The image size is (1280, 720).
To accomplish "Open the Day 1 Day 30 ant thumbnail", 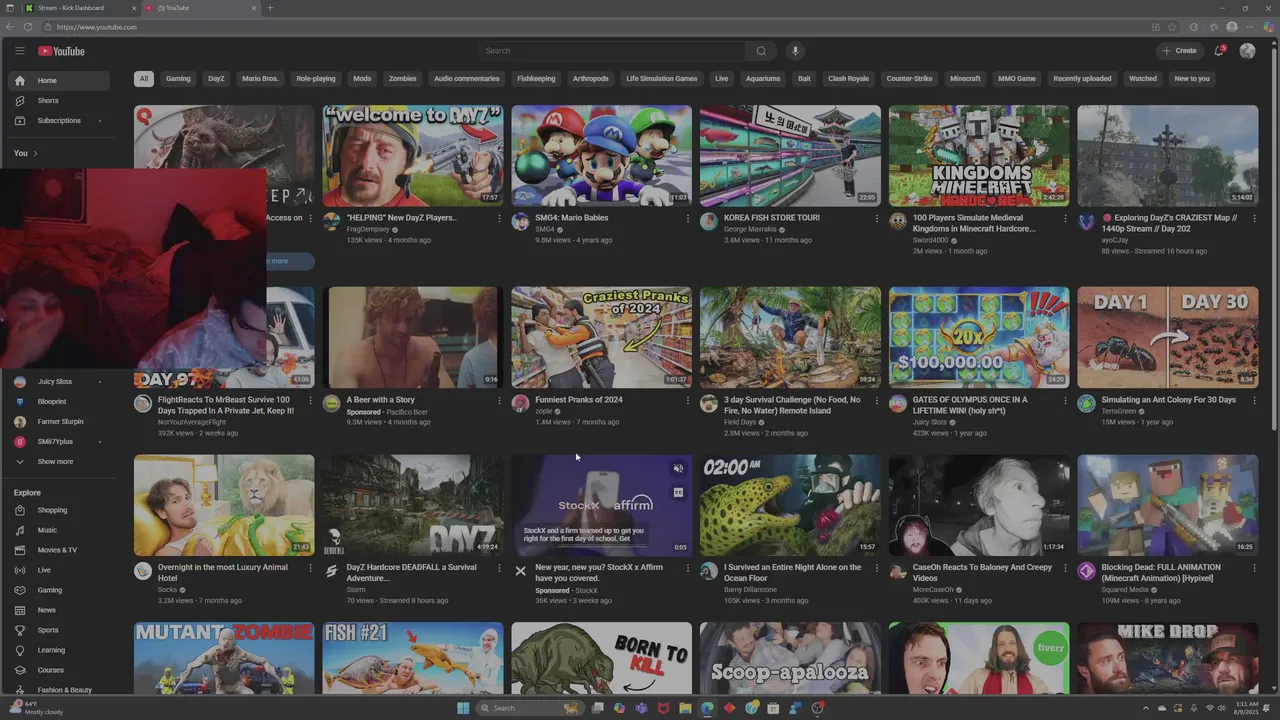I will 1168,337.
